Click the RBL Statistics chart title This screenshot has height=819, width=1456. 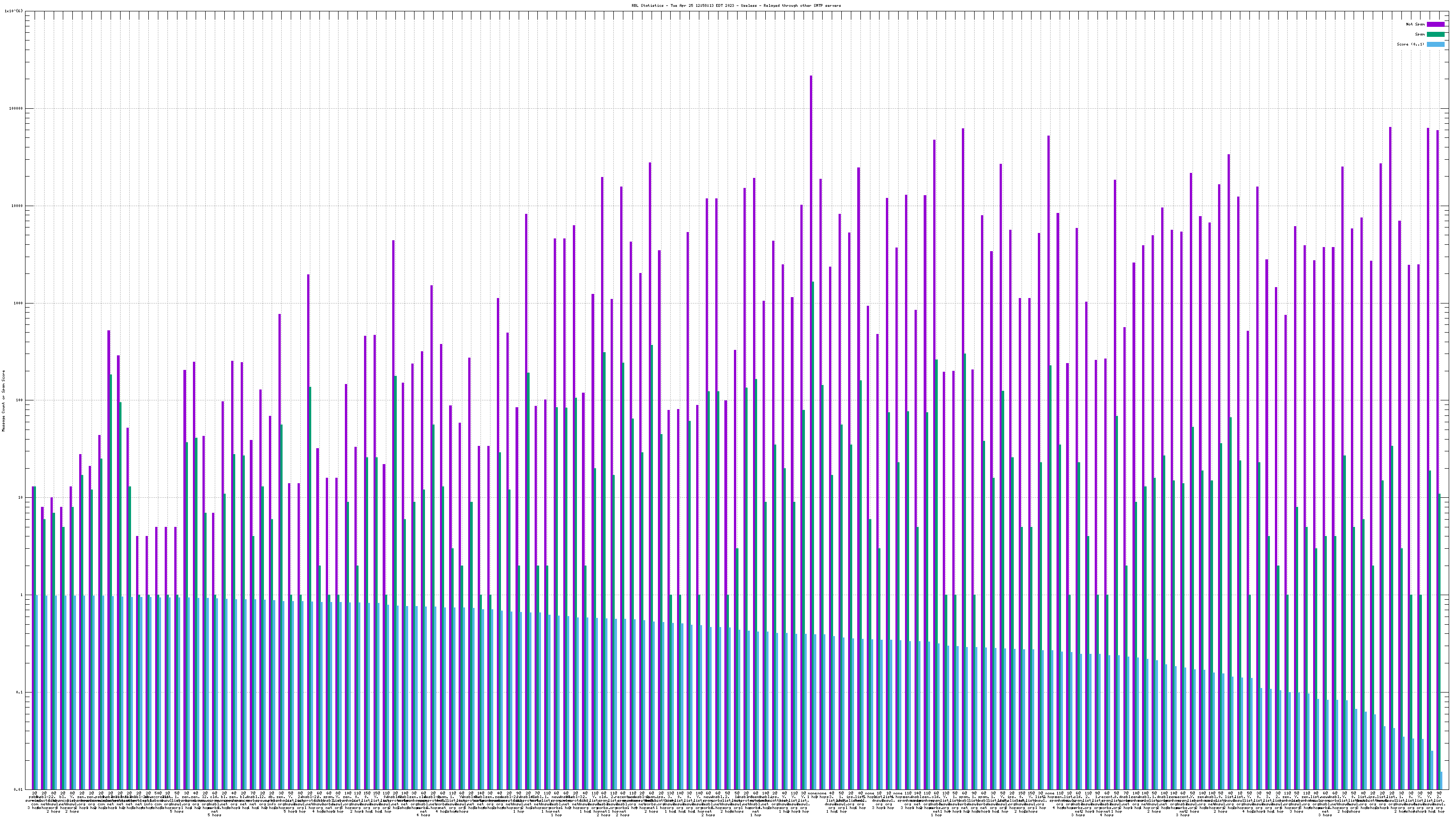click(x=736, y=5)
